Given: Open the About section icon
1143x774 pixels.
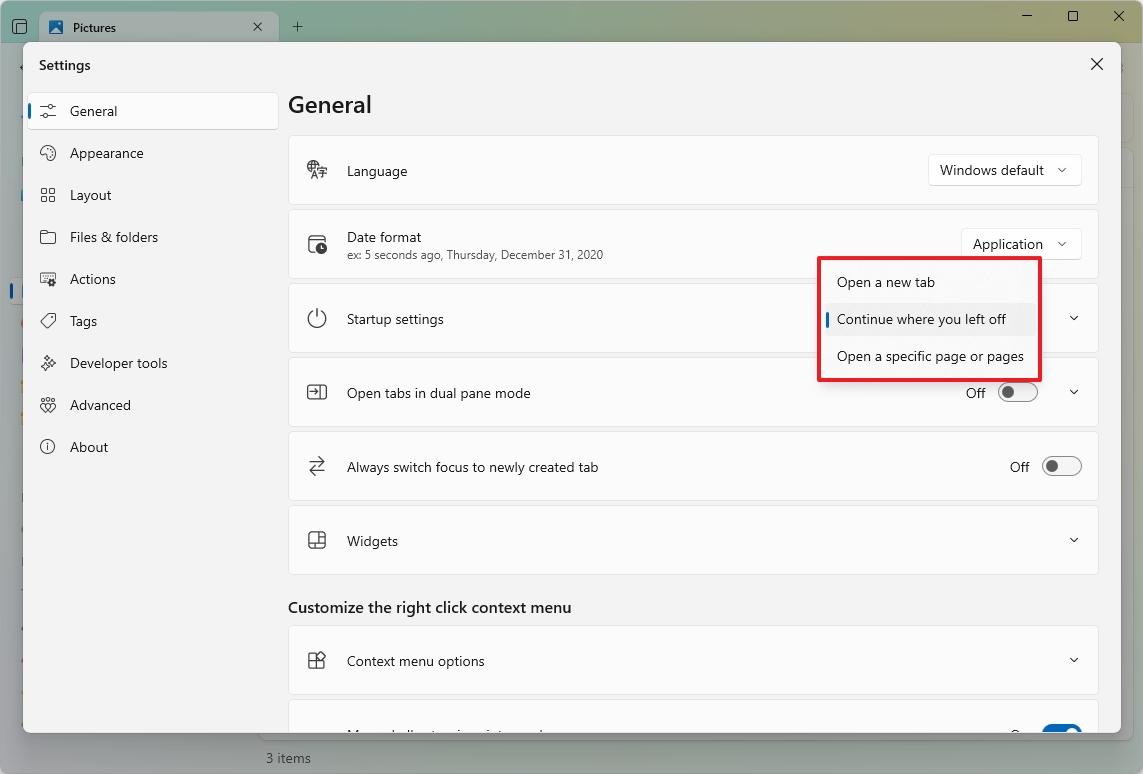Looking at the screenshot, I should click(49, 447).
